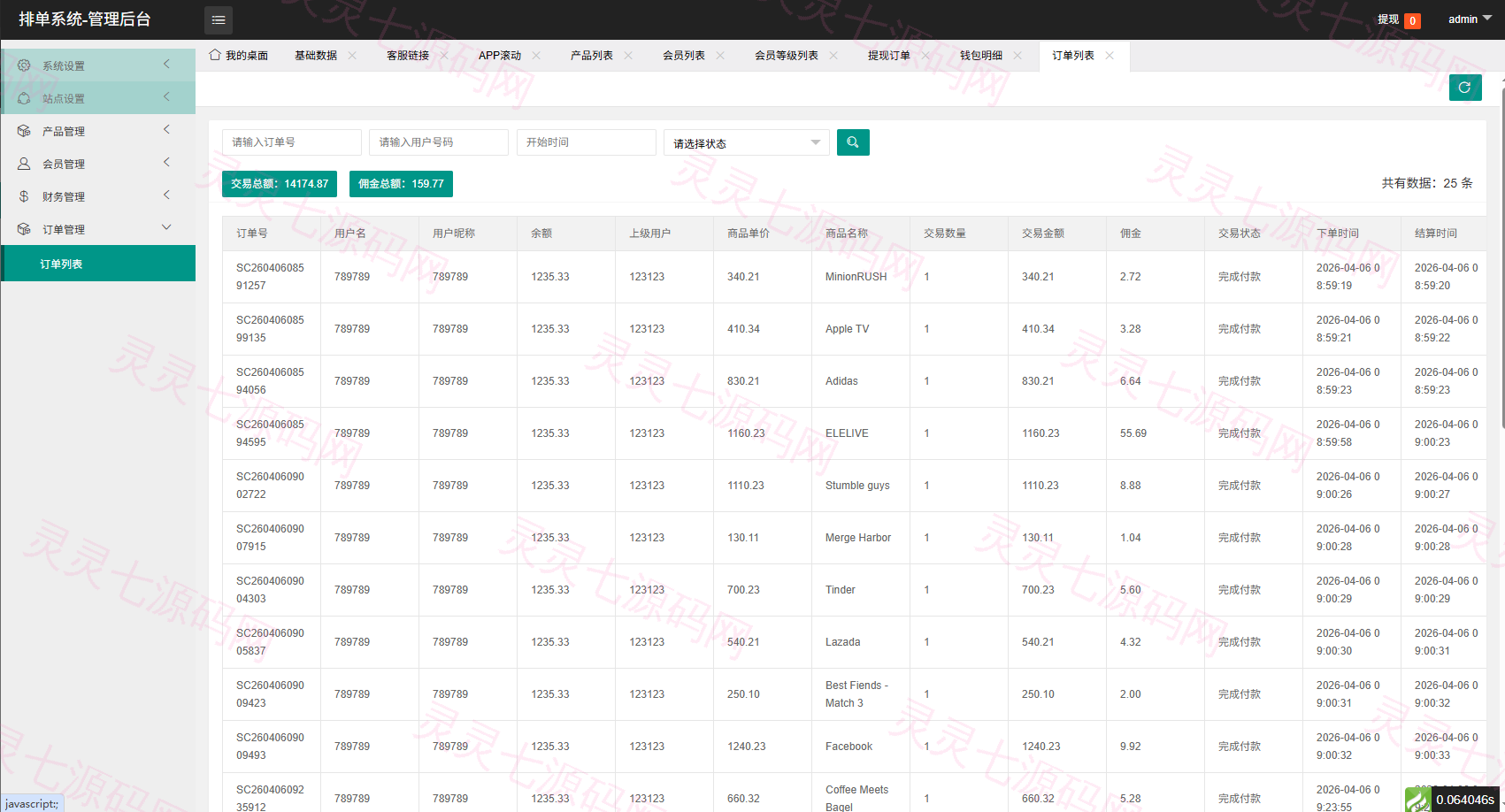
Task: Close the 会员列表 tab
Action: pyautogui.click(x=720, y=55)
